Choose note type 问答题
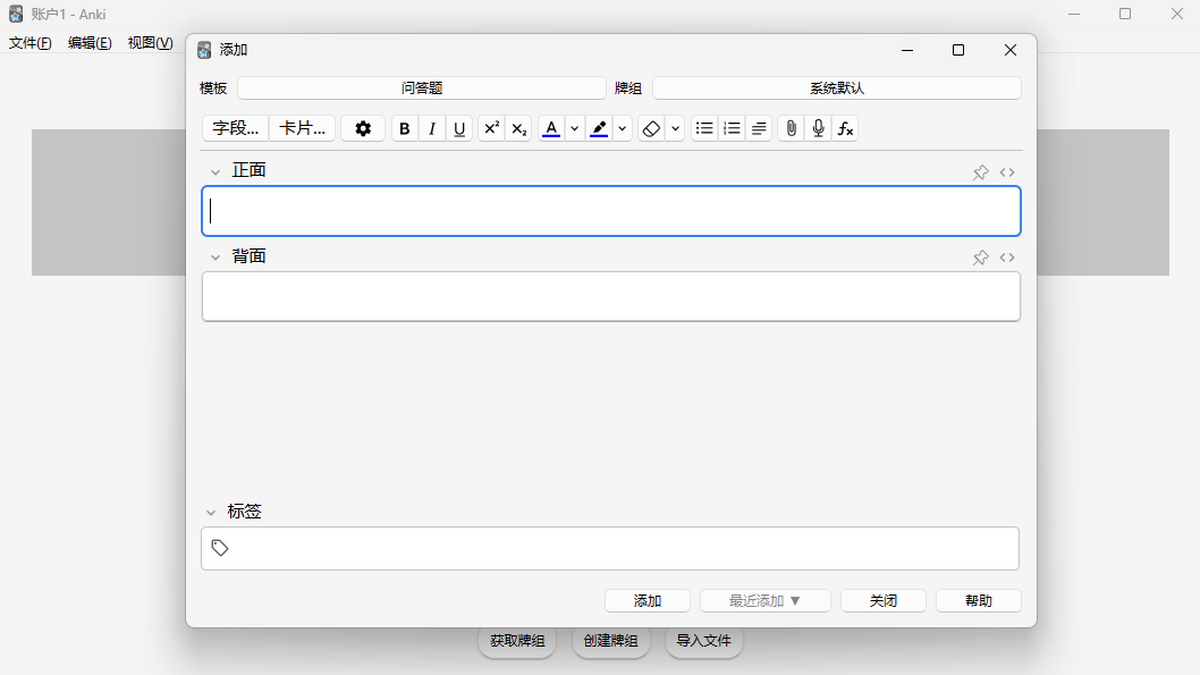Screen dimensions: 1200x675 click(422, 88)
